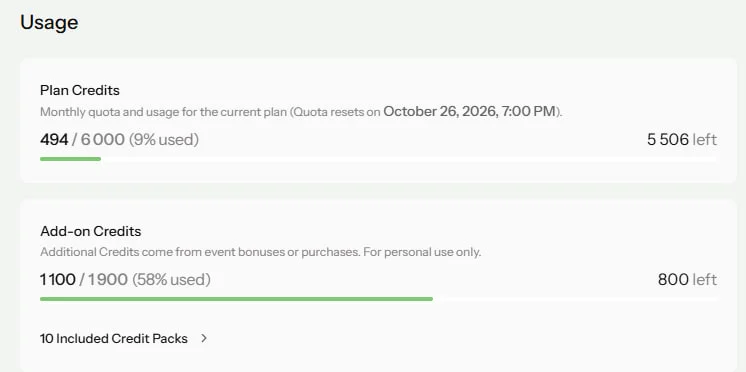Image resolution: width=746 pixels, height=372 pixels.
Task: Click empty area of Plan Credits card
Action: click(428, 86)
